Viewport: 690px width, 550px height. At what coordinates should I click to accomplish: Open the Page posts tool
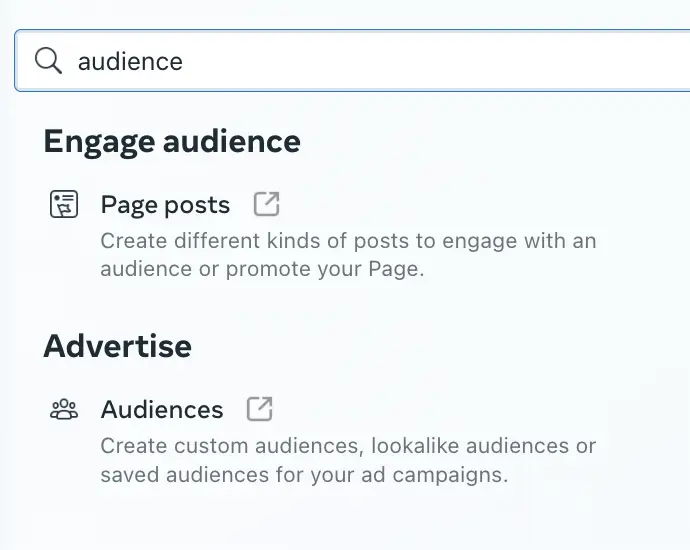coord(165,205)
